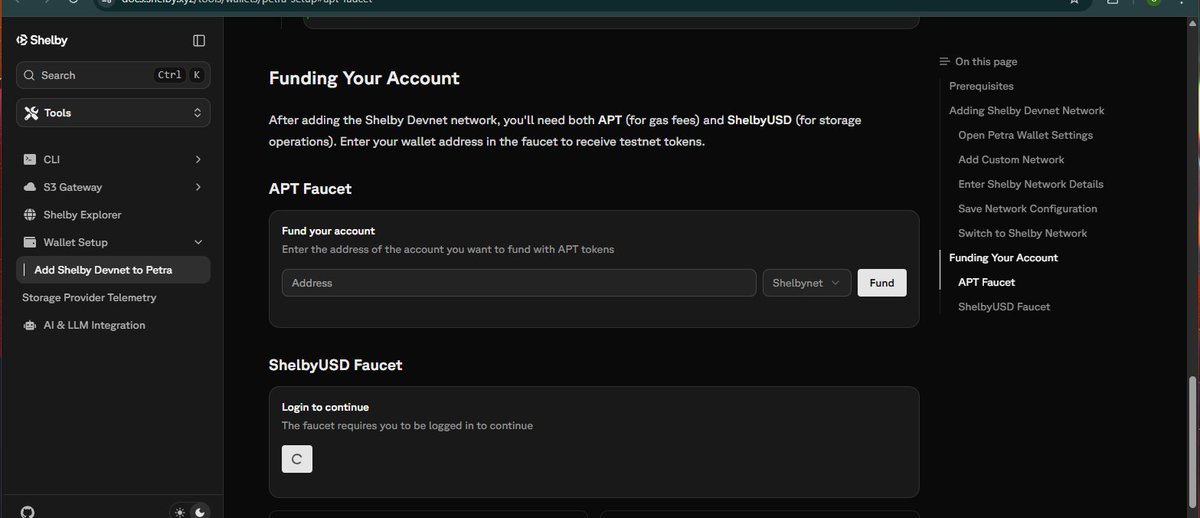
Task: Collapse the sidebar using the panel icon
Action: 199,40
